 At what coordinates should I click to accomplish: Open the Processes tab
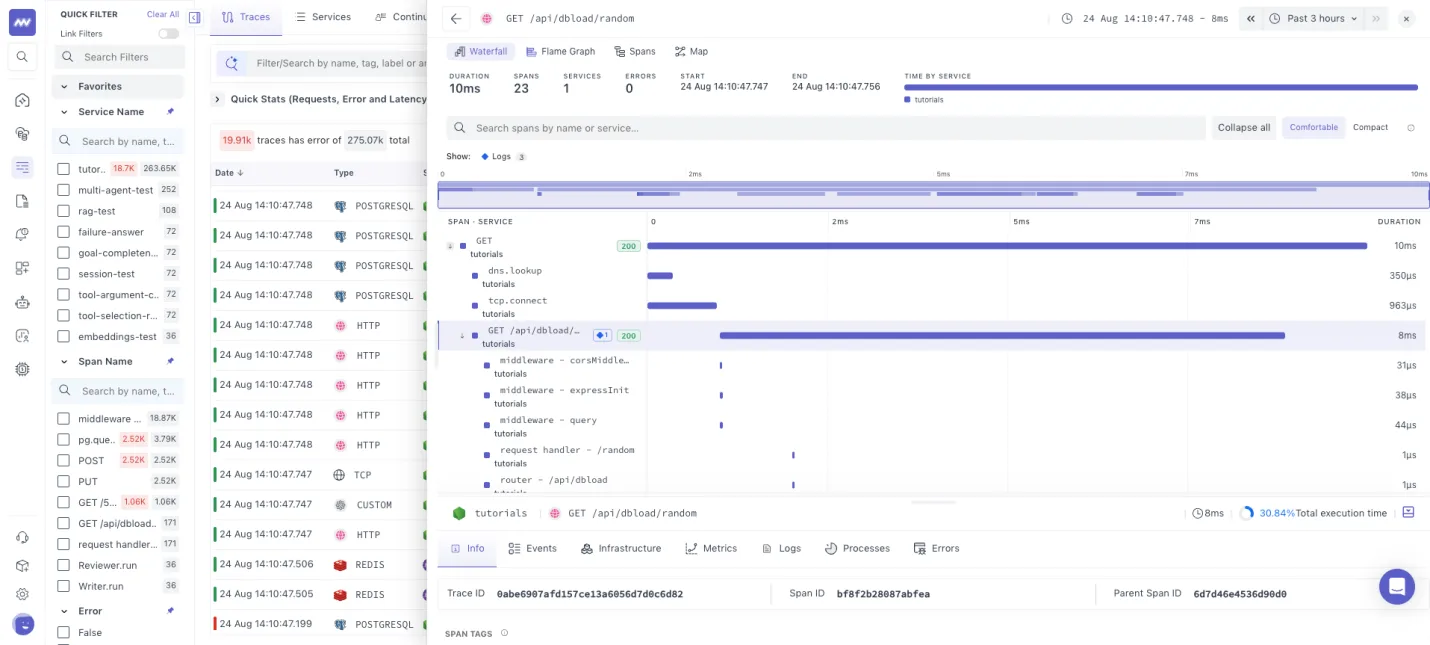[x=857, y=548]
